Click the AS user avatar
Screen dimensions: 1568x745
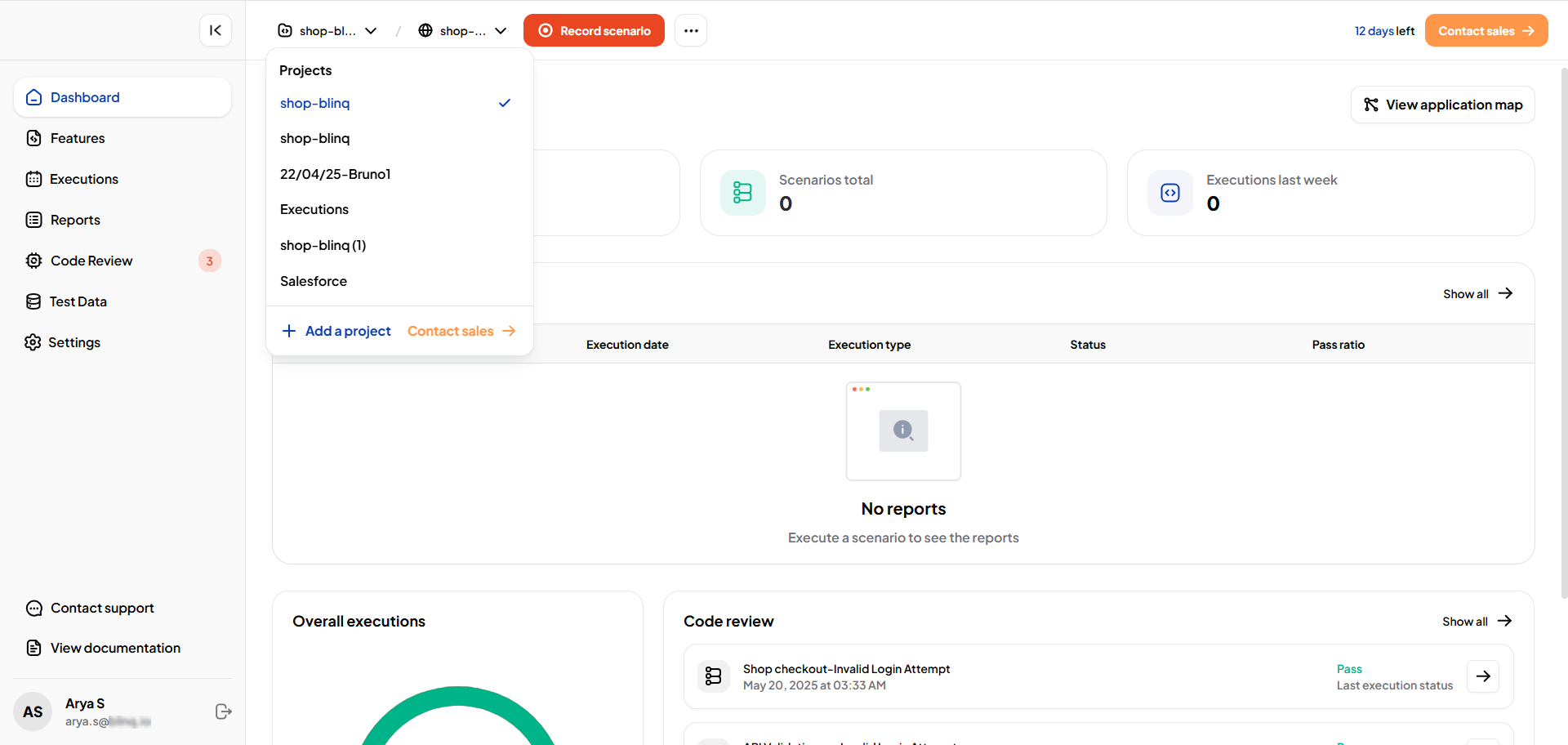tap(33, 712)
